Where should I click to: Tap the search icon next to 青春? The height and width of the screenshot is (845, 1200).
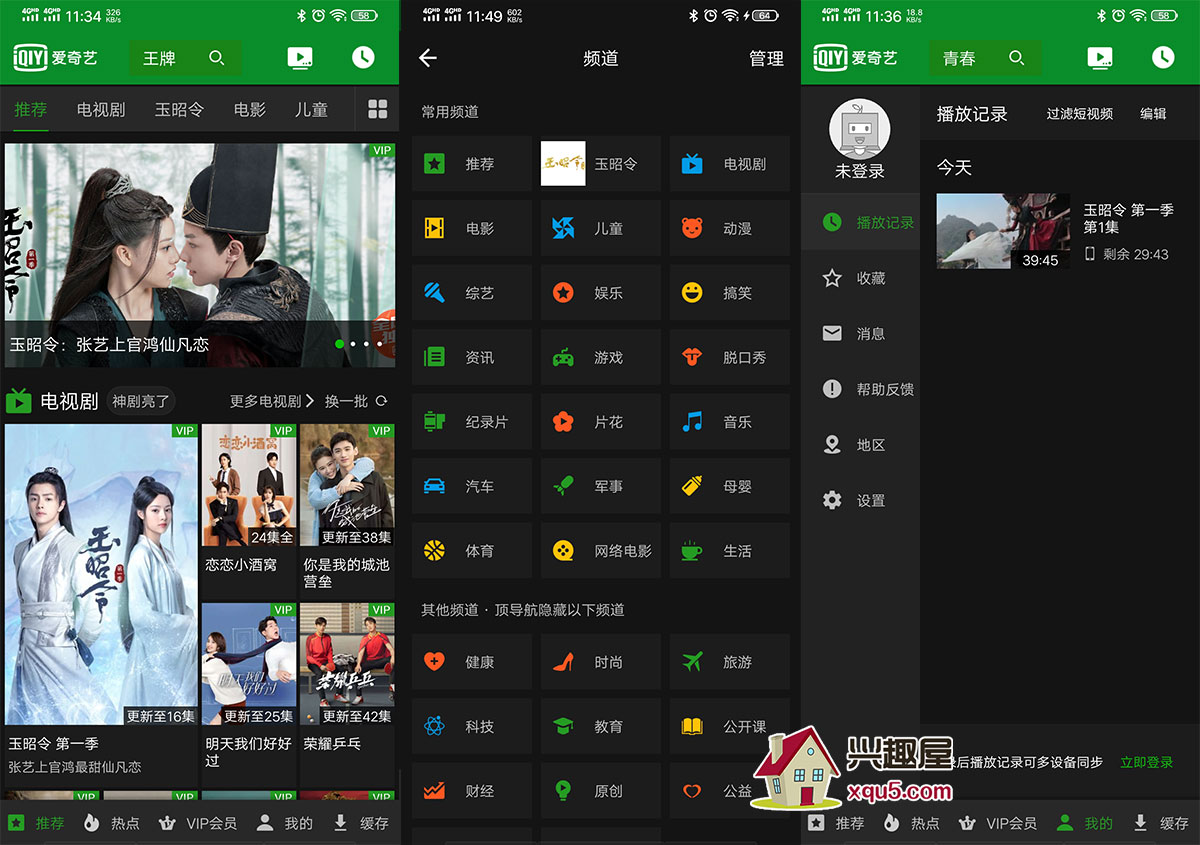[1017, 58]
